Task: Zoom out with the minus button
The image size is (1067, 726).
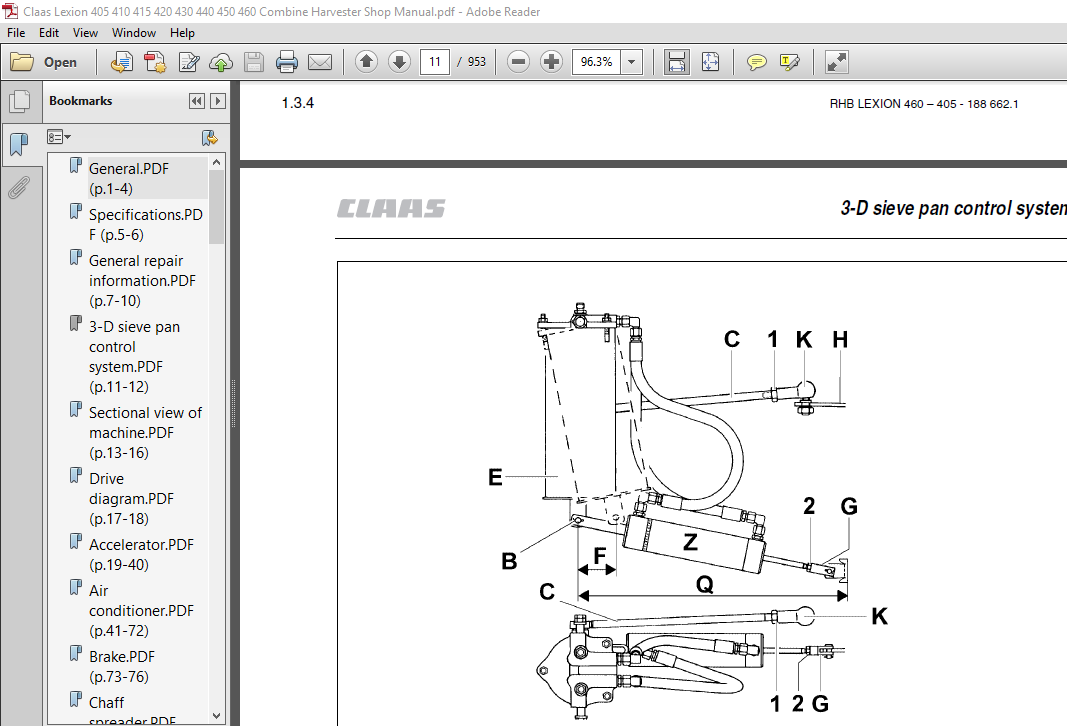Action: [519, 62]
